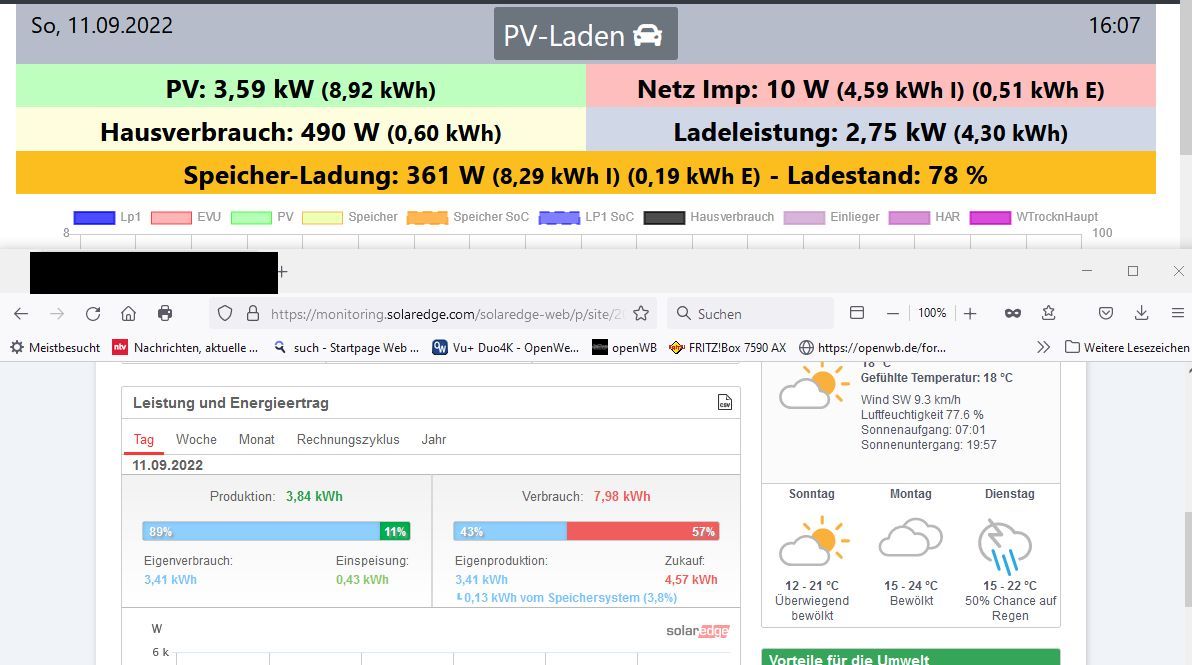Select the Jahr period tab
This screenshot has width=1192, height=665.
click(434, 439)
